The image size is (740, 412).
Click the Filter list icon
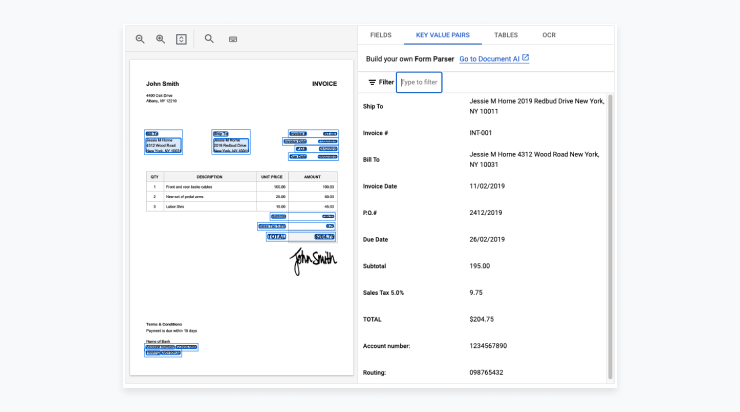[x=373, y=82]
